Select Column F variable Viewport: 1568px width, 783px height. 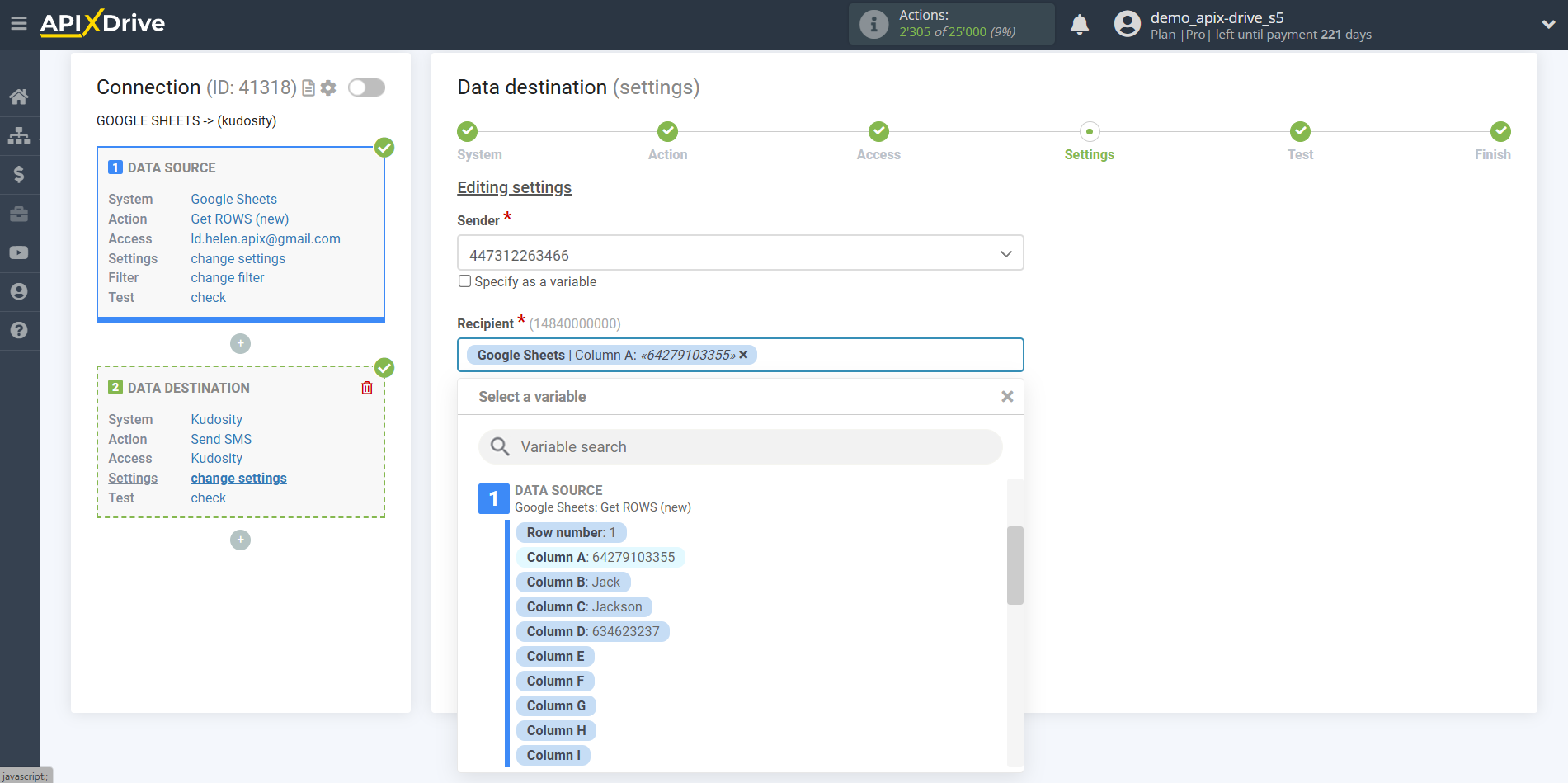coord(555,681)
